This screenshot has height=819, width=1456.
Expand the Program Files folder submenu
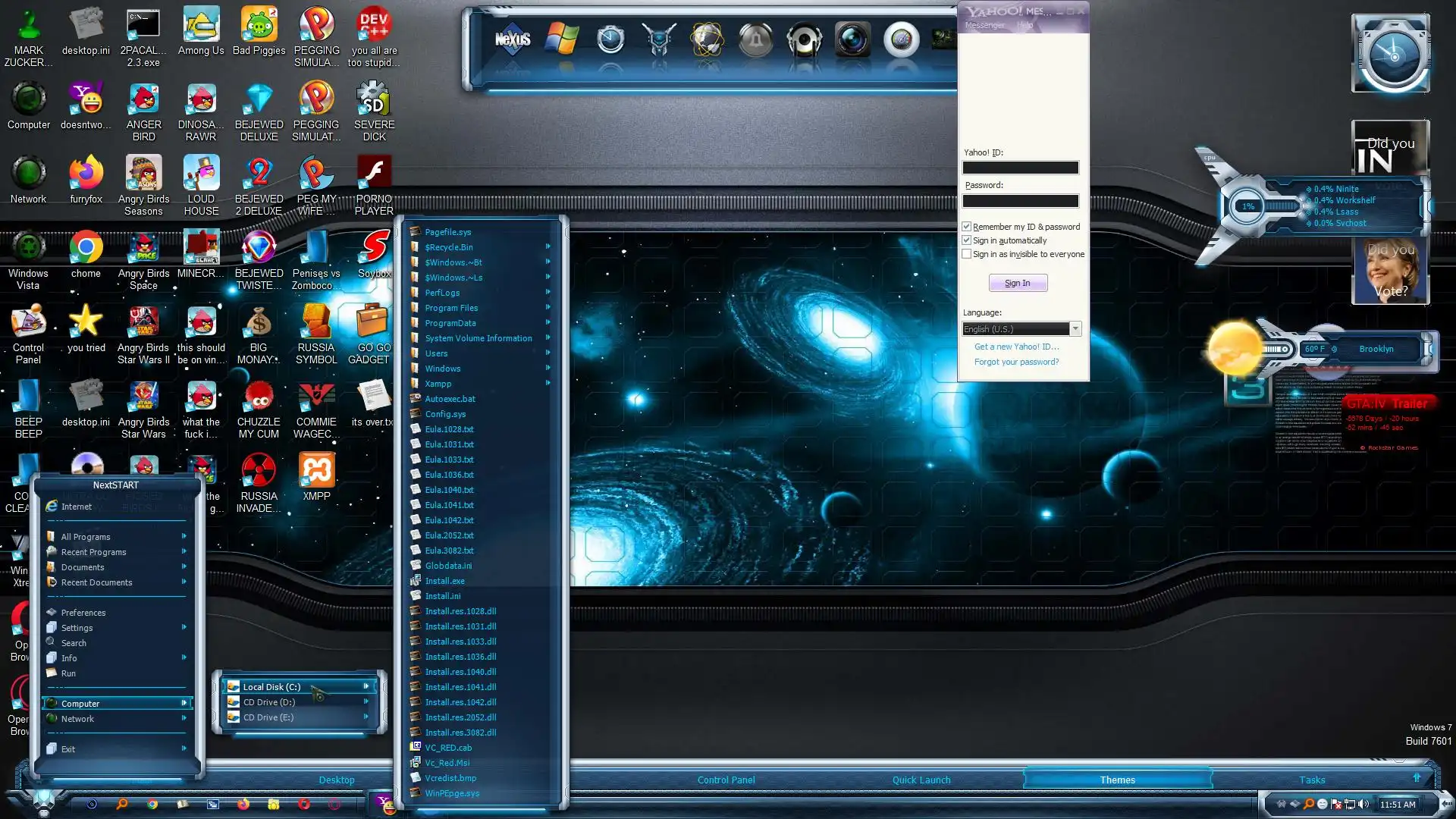click(x=451, y=308)
